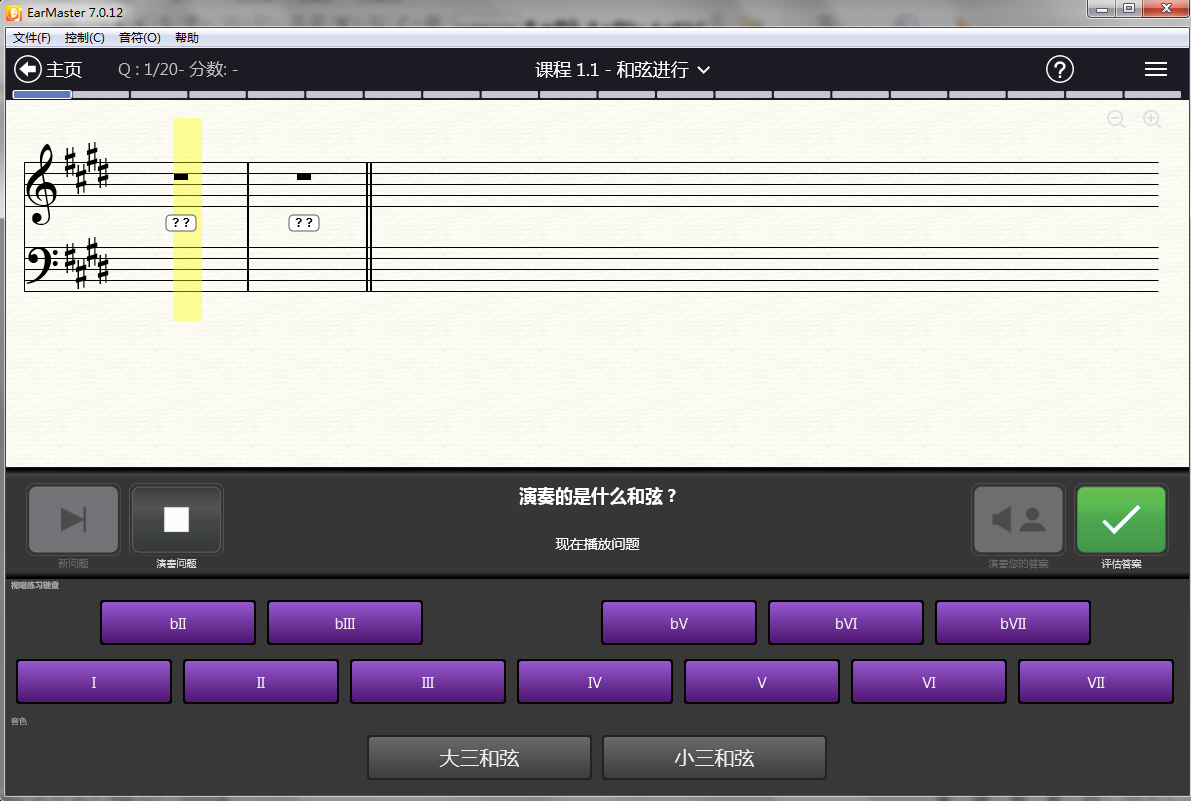Choose the V chord button
The image size is (1191, 801).
coord(761,682)
